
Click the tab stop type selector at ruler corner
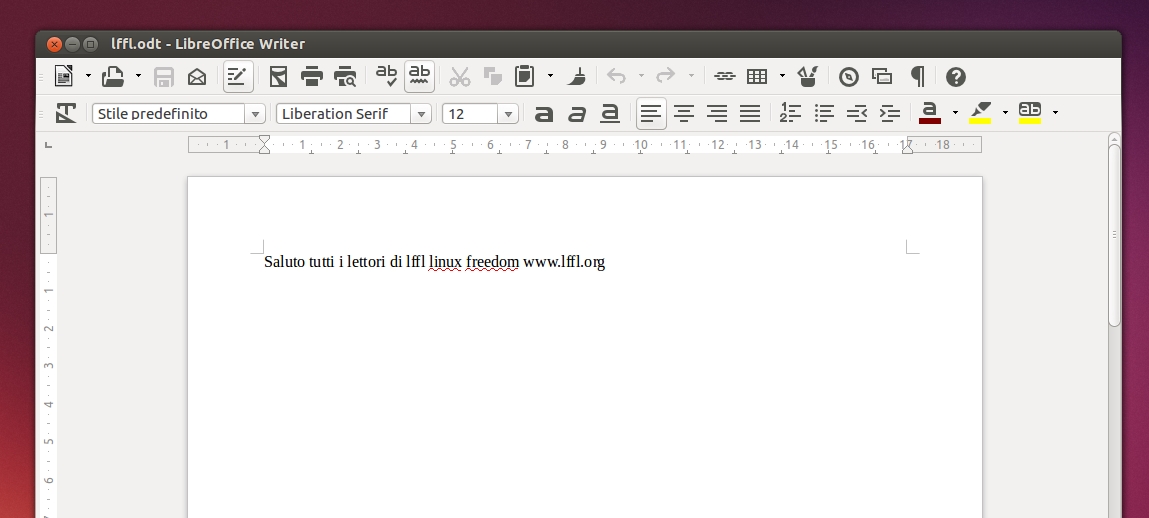tap(48, 145)
